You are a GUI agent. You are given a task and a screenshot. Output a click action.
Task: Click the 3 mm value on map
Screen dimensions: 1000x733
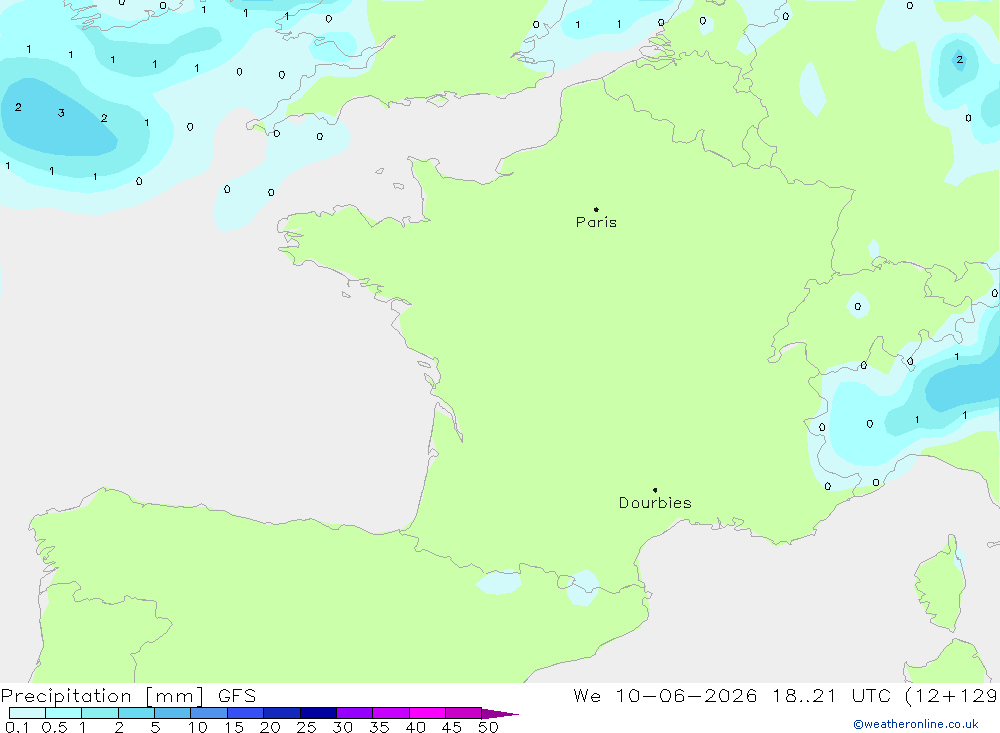(x=61, y=113)
